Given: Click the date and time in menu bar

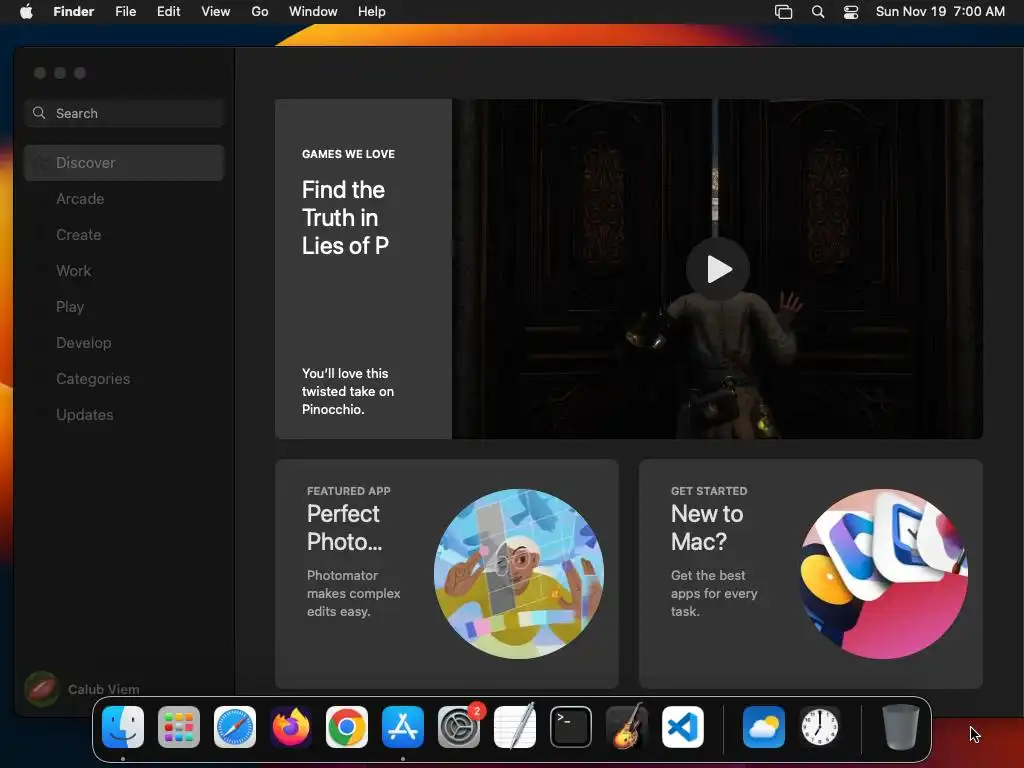Looking at the screenshot, I should coord(940,12).
